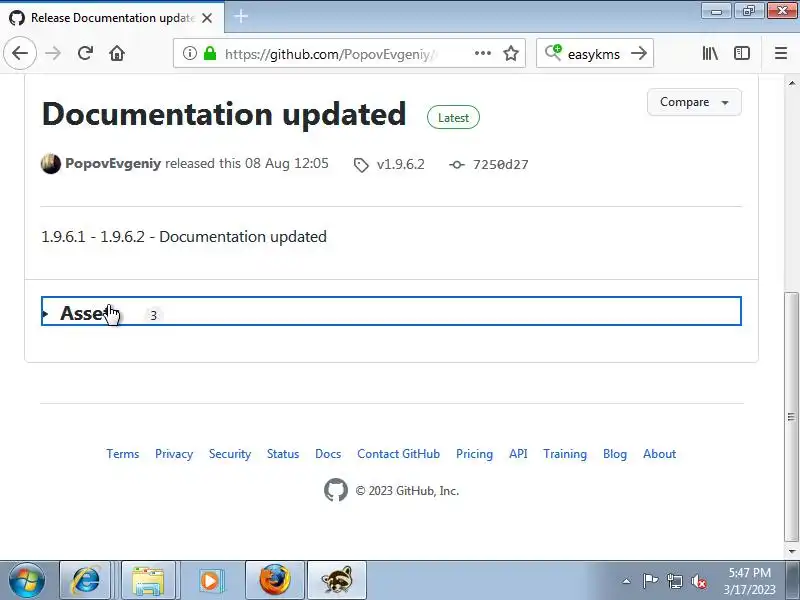Viewport: 800px width, 600px height.
Task: Open the v1.9.6.2 tag link
Action: pos(401,164)
